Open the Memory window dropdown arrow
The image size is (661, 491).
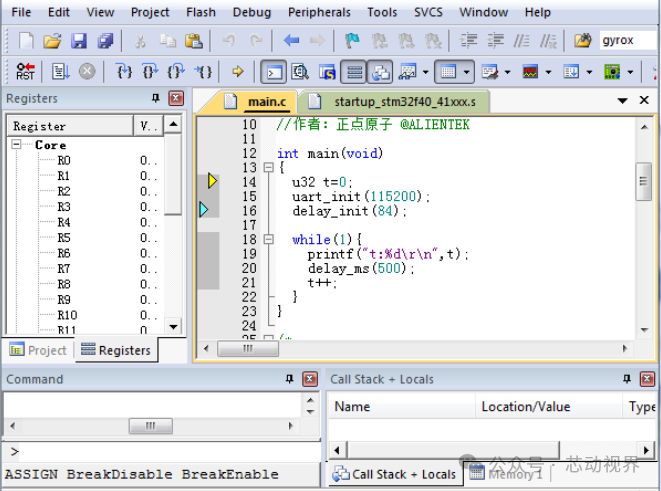point(466,72)
